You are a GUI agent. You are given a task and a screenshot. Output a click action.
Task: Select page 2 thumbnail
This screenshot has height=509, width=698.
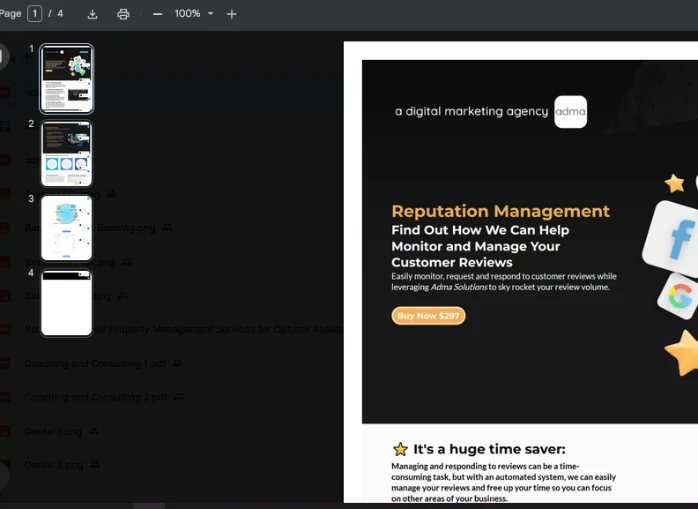[66, 153]
